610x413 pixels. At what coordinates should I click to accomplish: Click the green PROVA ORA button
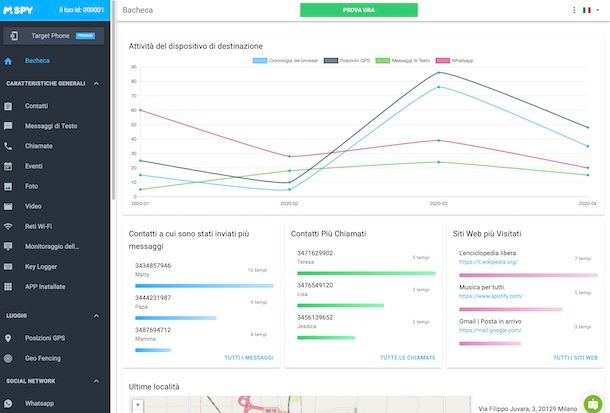coord(359,10)
